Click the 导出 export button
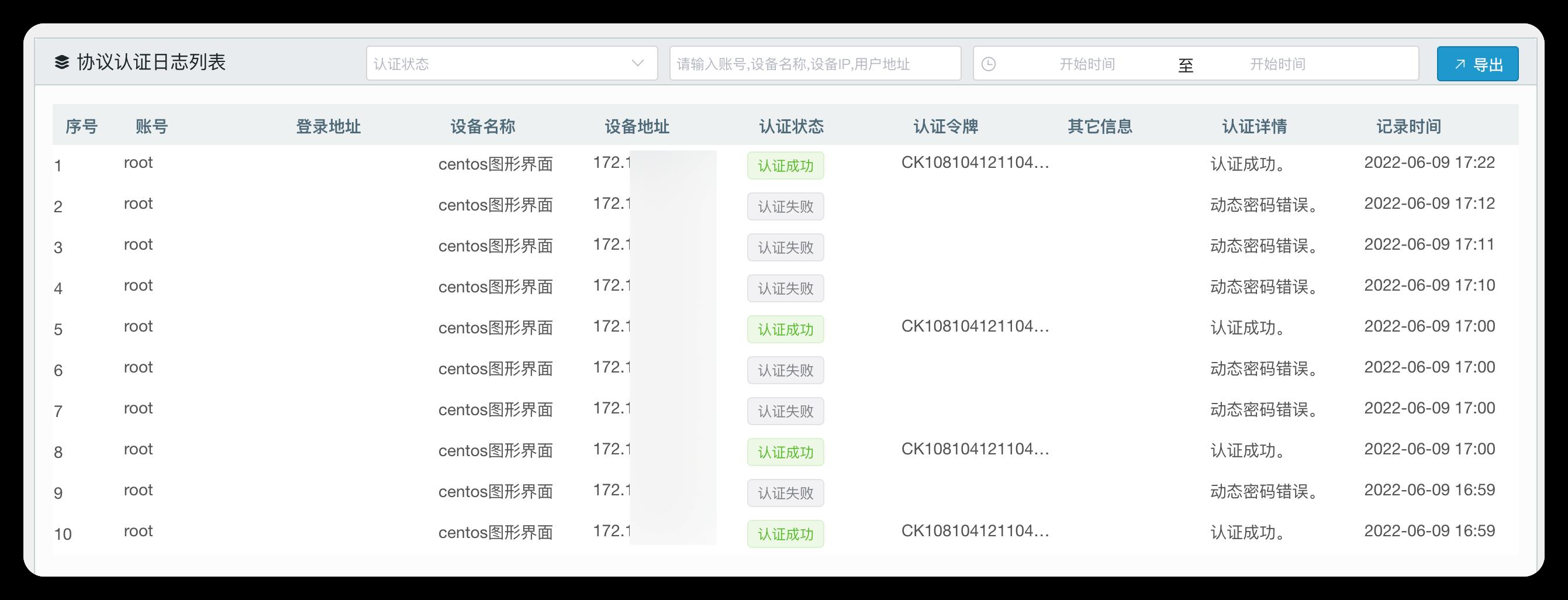This screenshot has height=600, width=1568. point(1477,64)
